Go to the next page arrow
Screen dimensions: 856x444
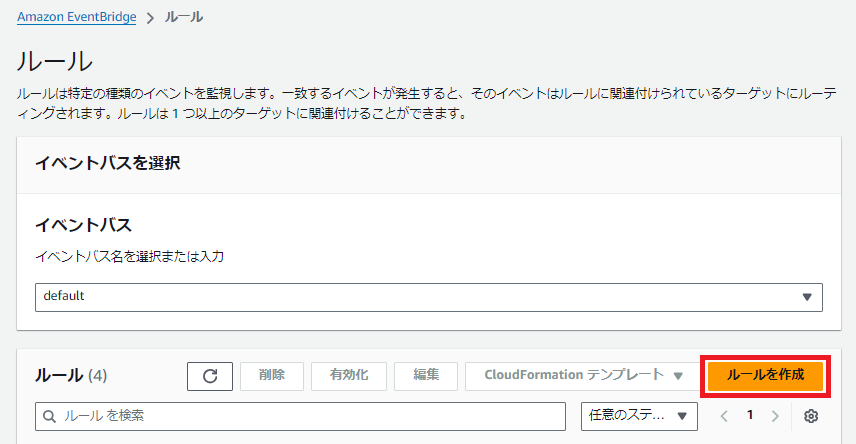coord(775,416)
